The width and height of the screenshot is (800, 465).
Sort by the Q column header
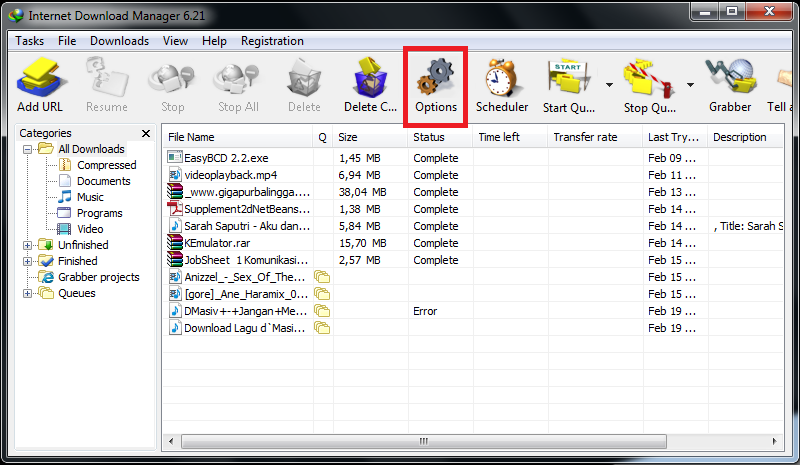[x=322, y=137]
